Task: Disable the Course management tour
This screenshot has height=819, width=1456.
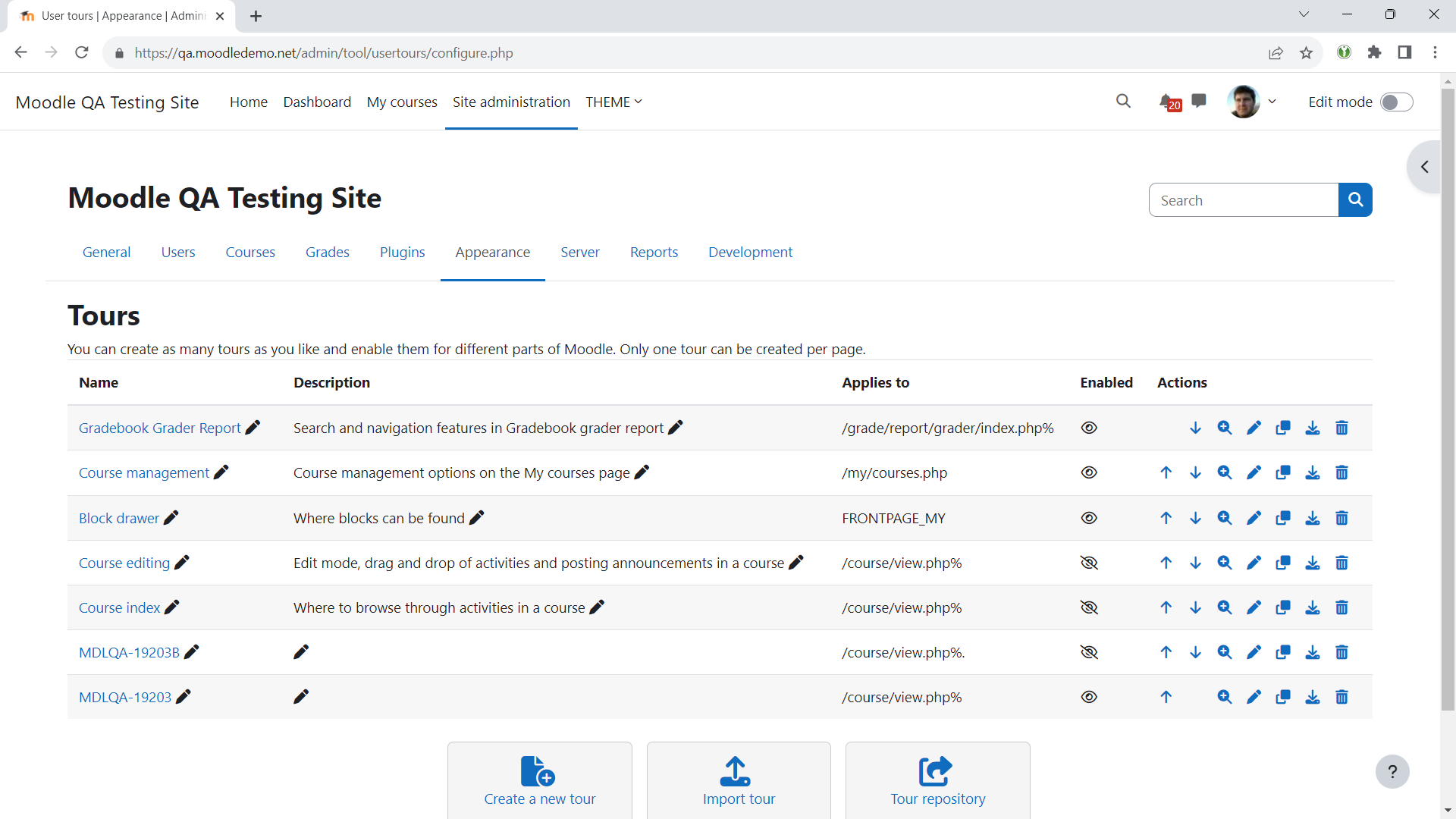Action: (1089, 472)
